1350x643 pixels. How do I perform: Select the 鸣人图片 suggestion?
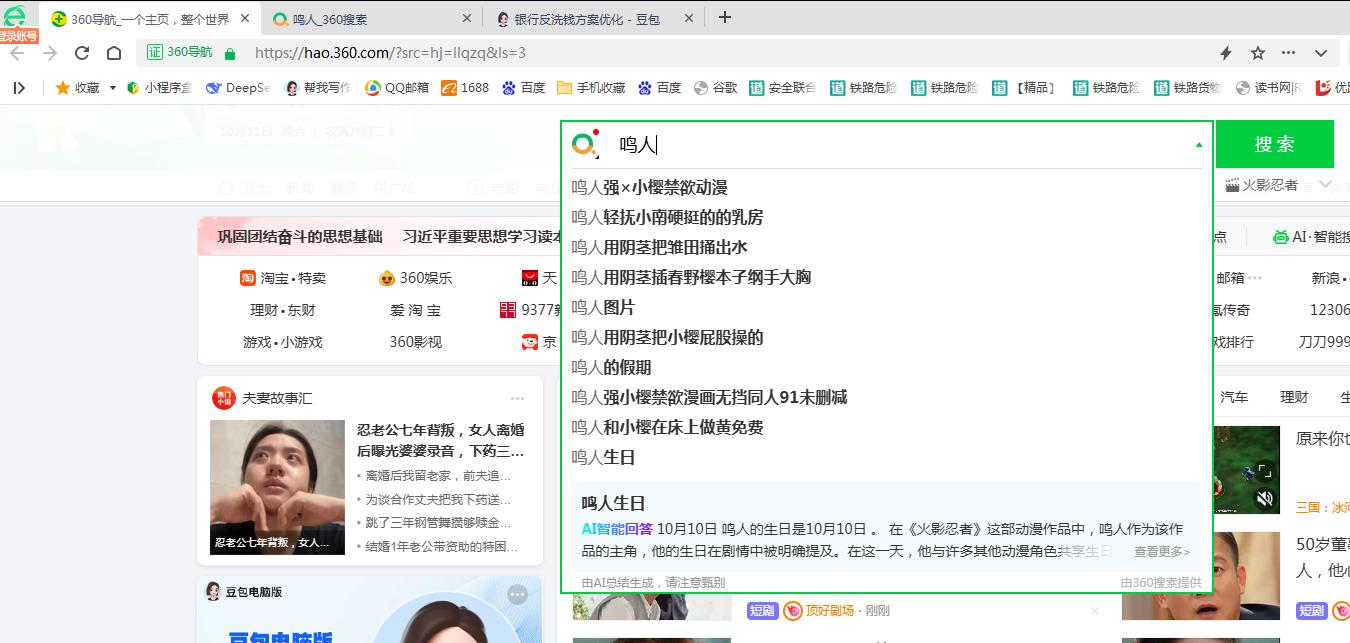[x=603, y=307]
